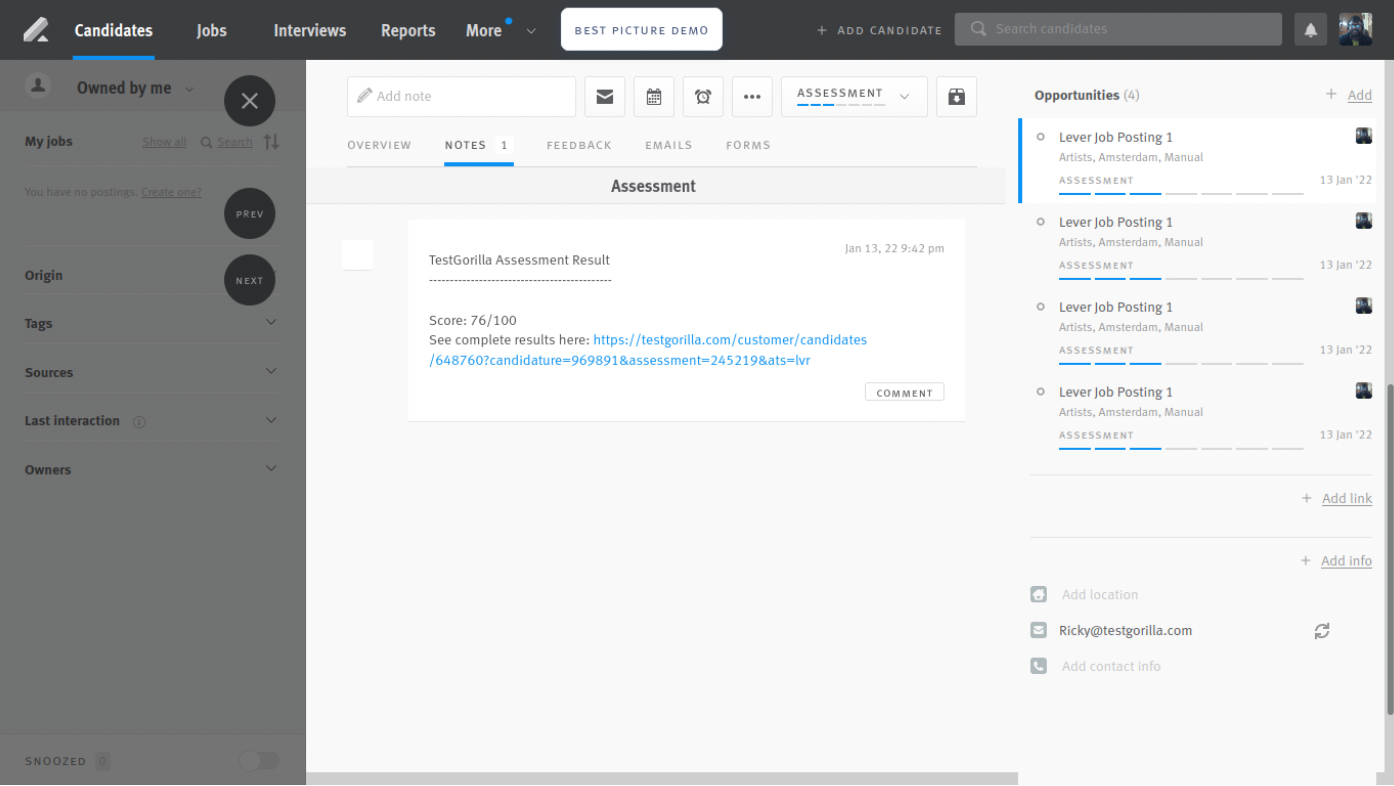Click inside the Search candidates field
This screenshot has height=786, width=1394.
click(1117, 28)
